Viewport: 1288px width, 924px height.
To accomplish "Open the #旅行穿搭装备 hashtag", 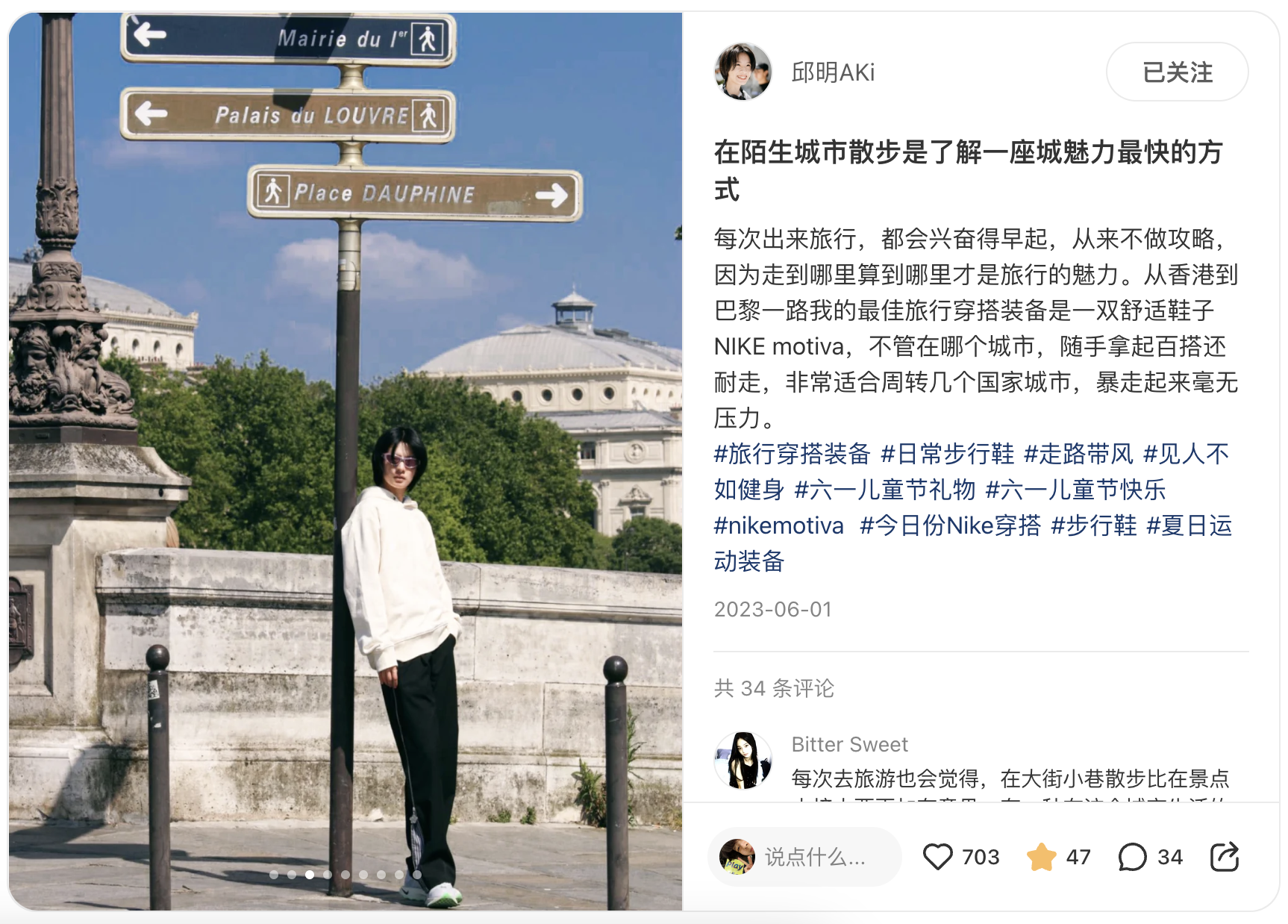I will point(792,454).
